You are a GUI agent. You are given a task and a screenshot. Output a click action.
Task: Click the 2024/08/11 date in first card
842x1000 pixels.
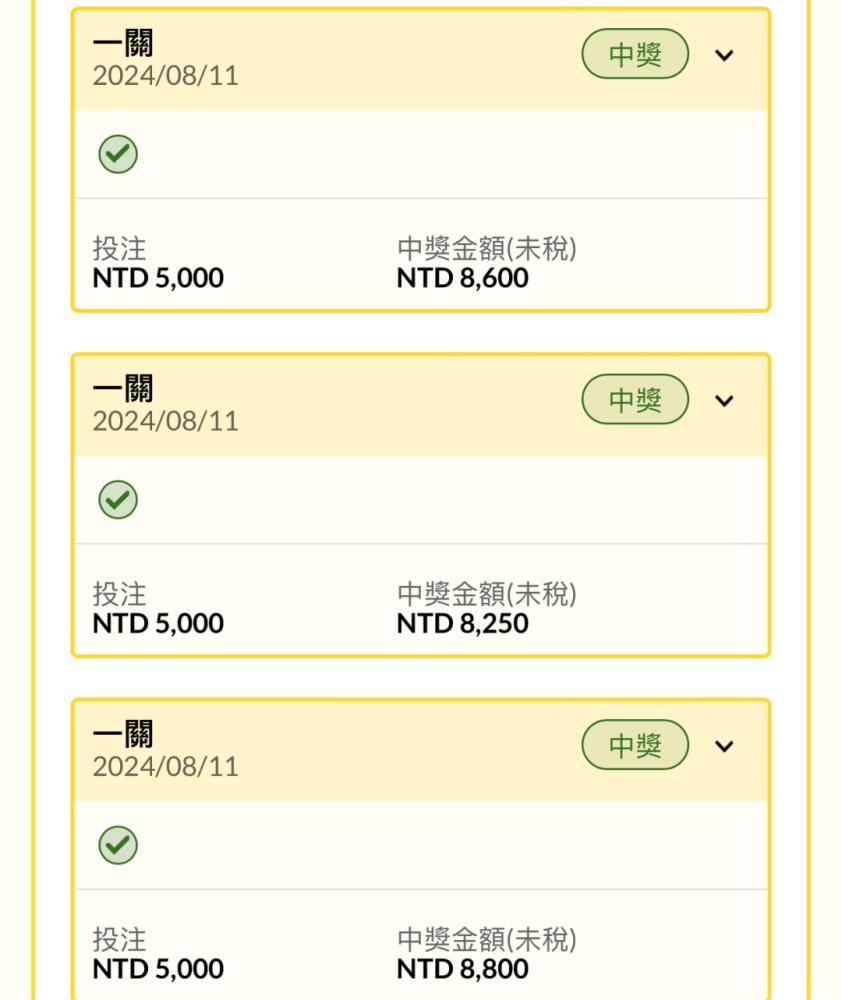click(165, 76)
